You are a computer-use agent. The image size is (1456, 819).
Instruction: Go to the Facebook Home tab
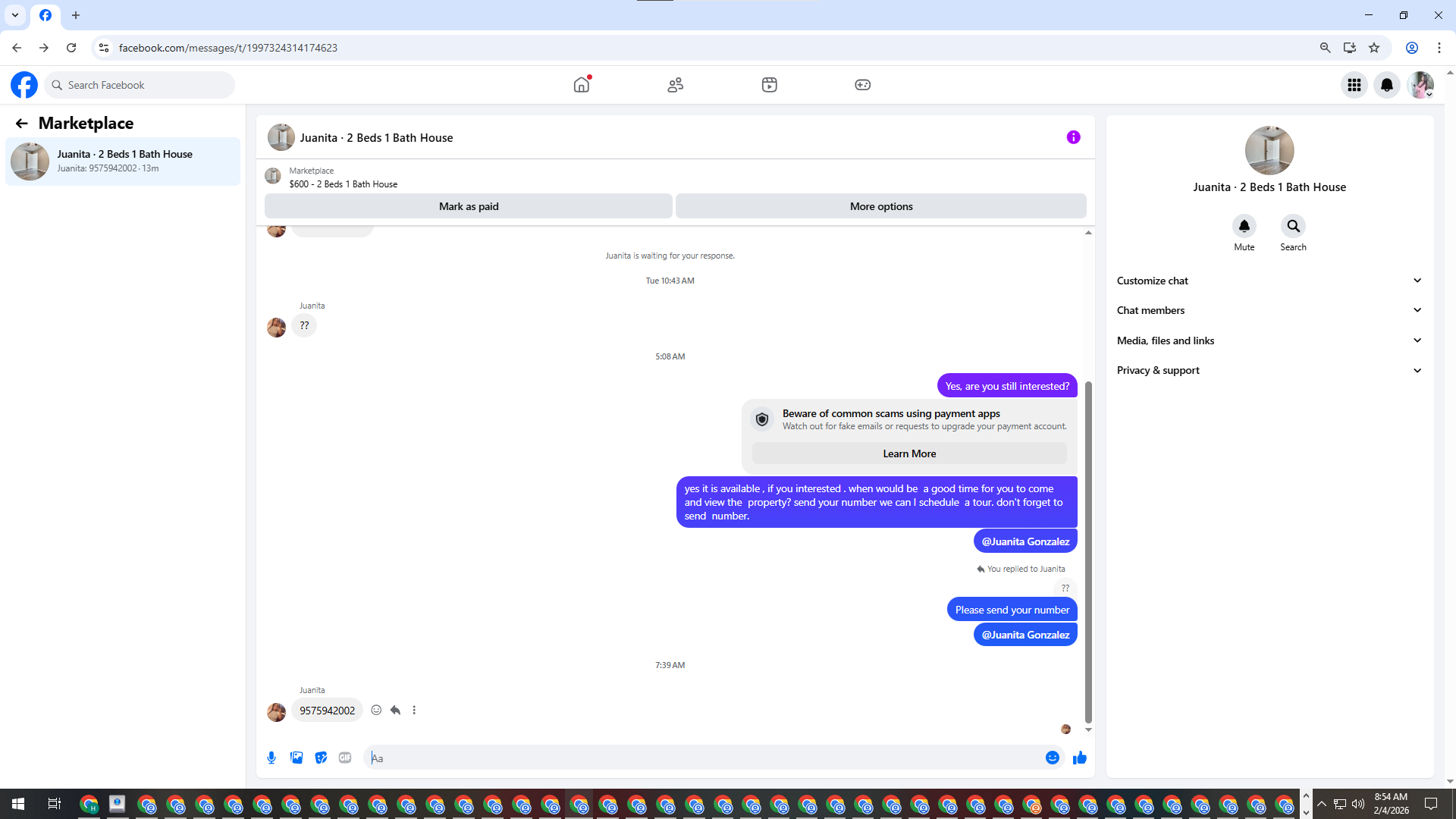(x=582, y=85)
